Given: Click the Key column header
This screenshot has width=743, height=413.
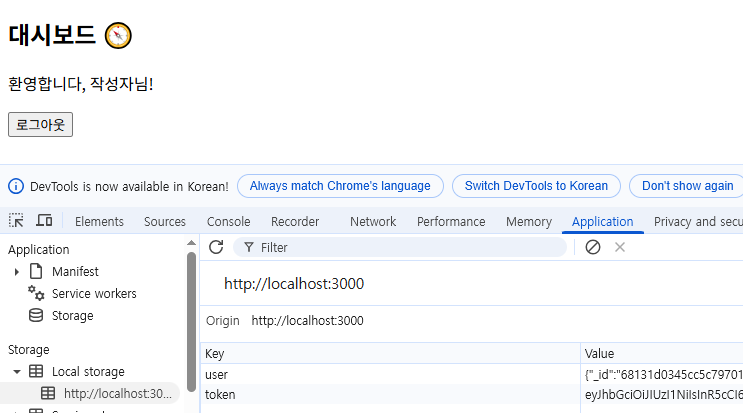Looking at the screenshot, I should [x=390, y=354].
